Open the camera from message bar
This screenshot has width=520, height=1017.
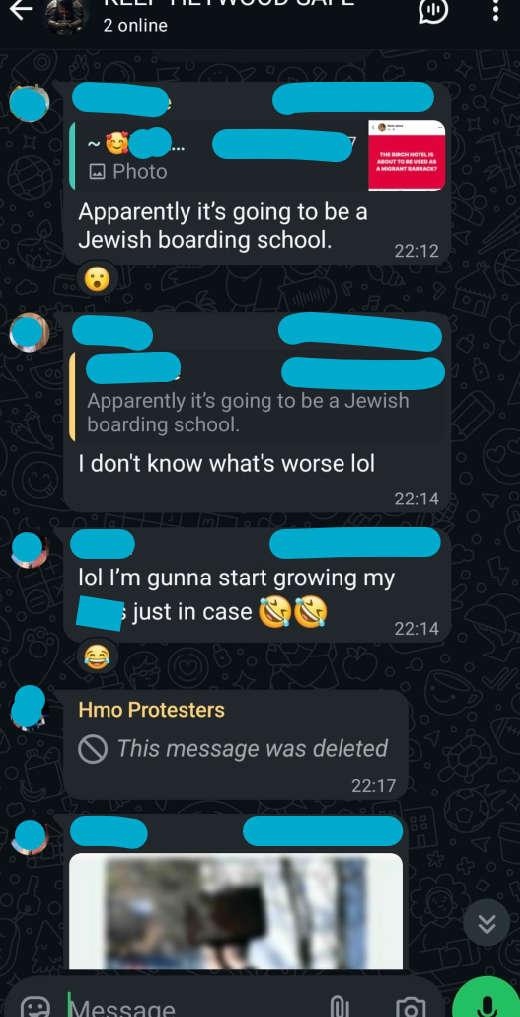[410, 1006]
